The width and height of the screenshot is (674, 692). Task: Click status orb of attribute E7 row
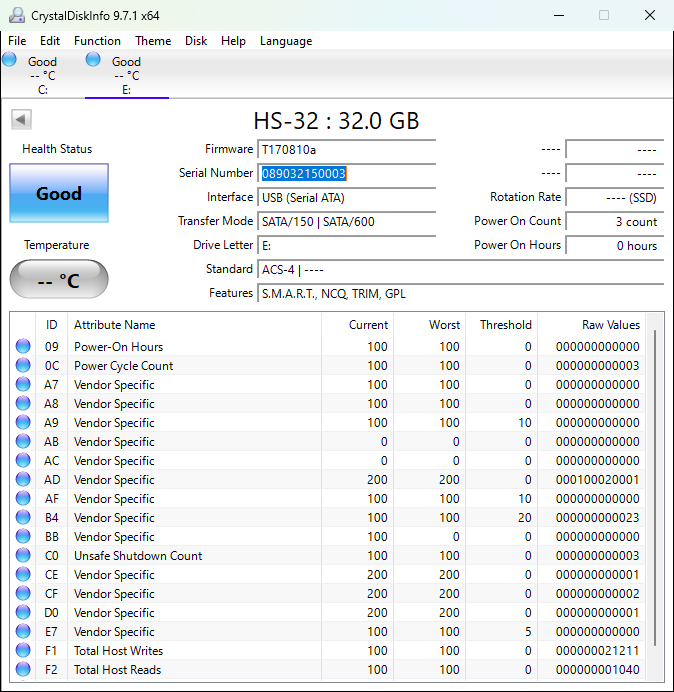[x=23, y=631]
